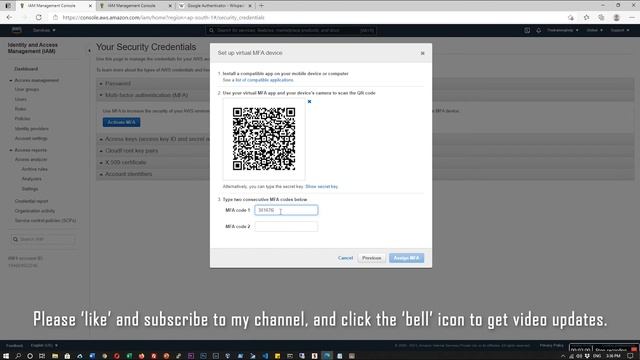
Task: Open Settings under Access analyzer
Action: click(30, 189)
